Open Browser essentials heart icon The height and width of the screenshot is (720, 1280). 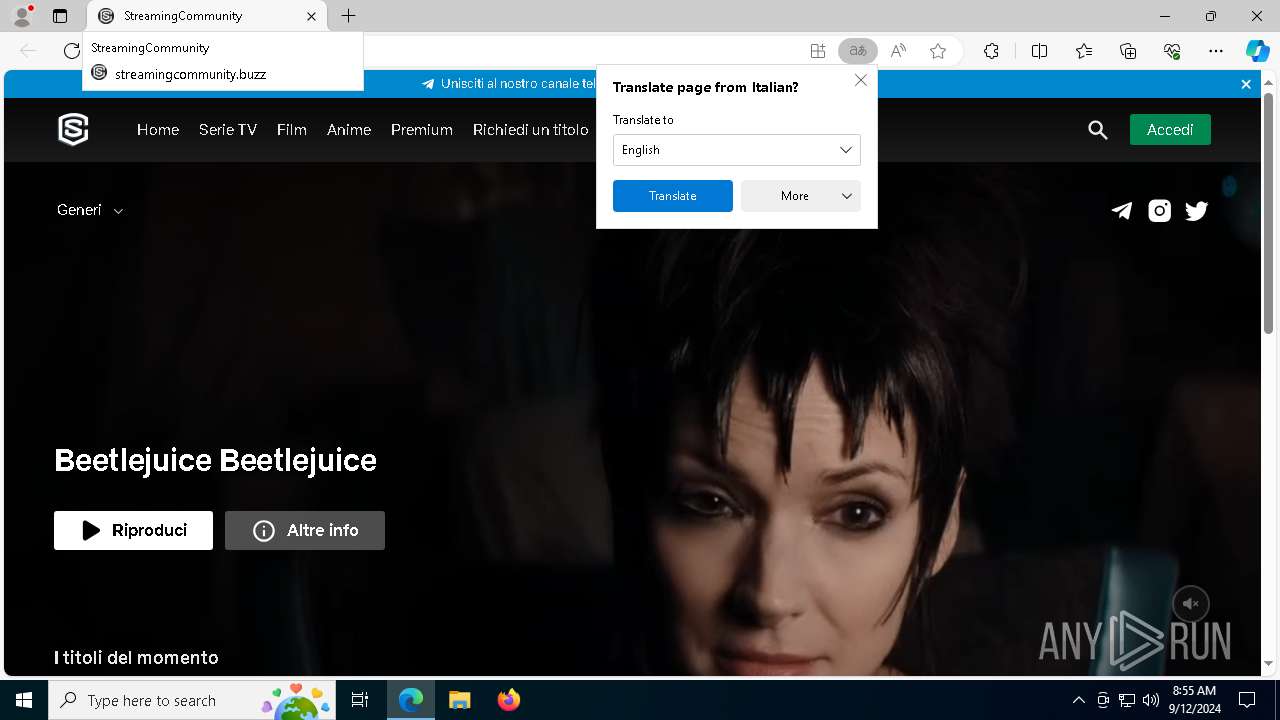[x=1172, y=51]
